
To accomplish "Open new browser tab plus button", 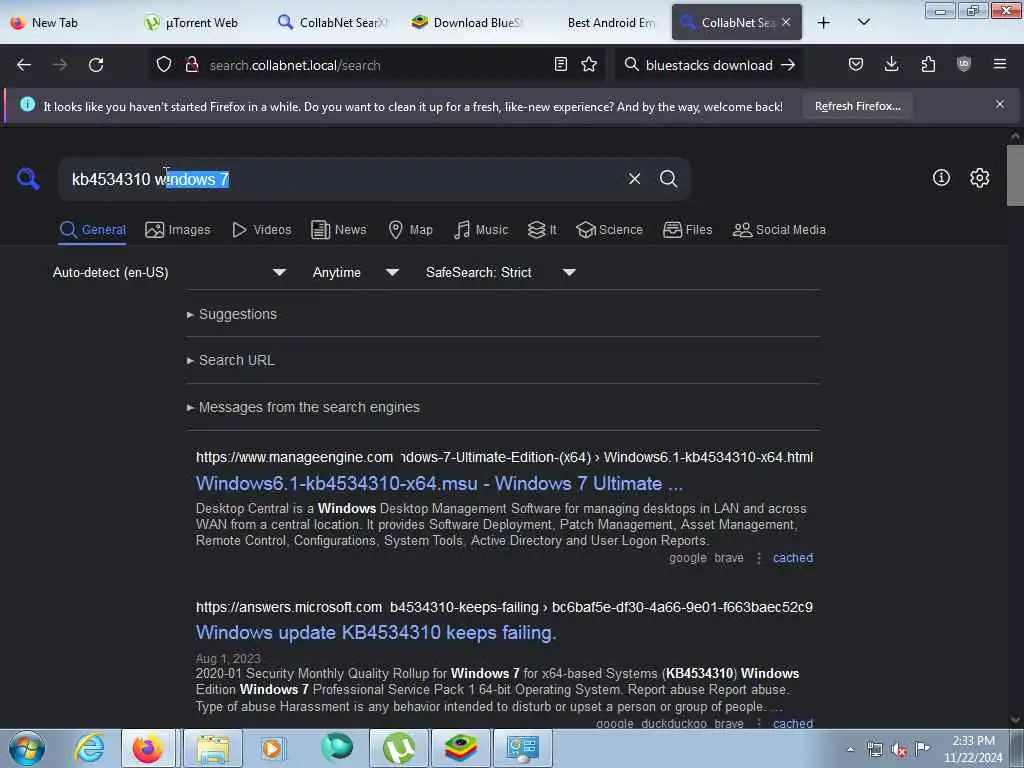I will (x=824, y=23).
